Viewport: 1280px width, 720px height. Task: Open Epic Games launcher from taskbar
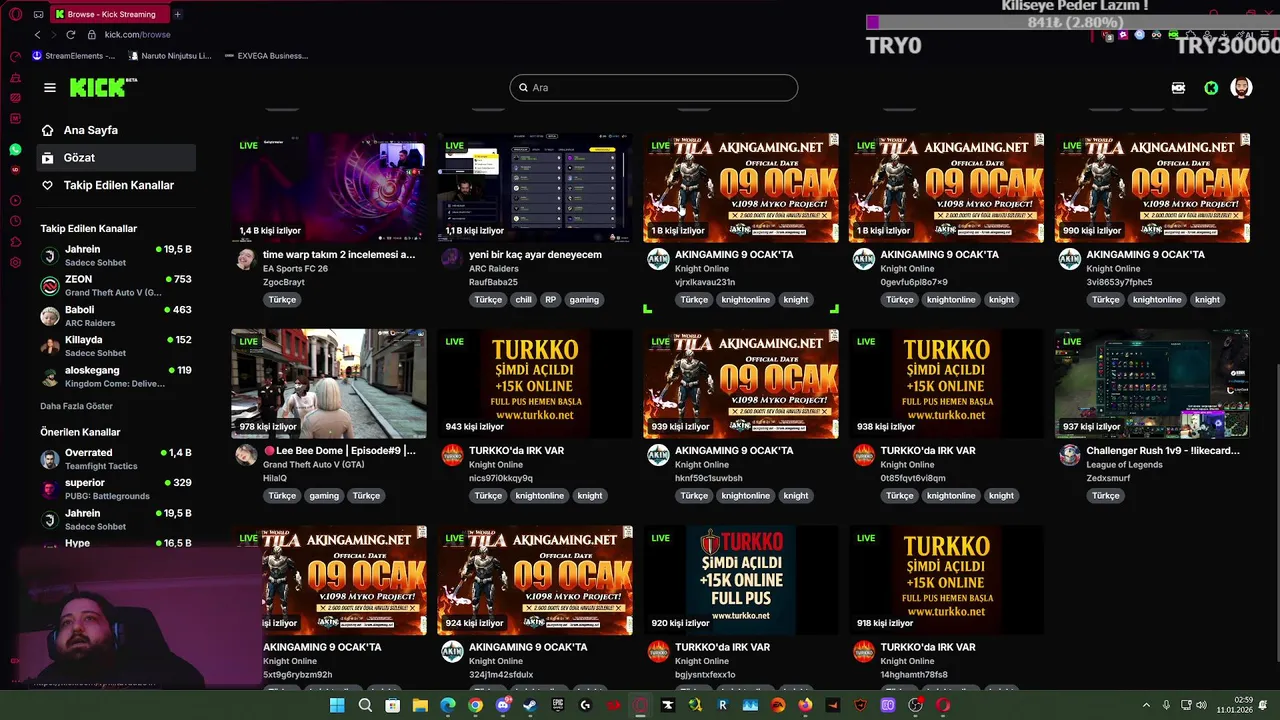(558, 705)
